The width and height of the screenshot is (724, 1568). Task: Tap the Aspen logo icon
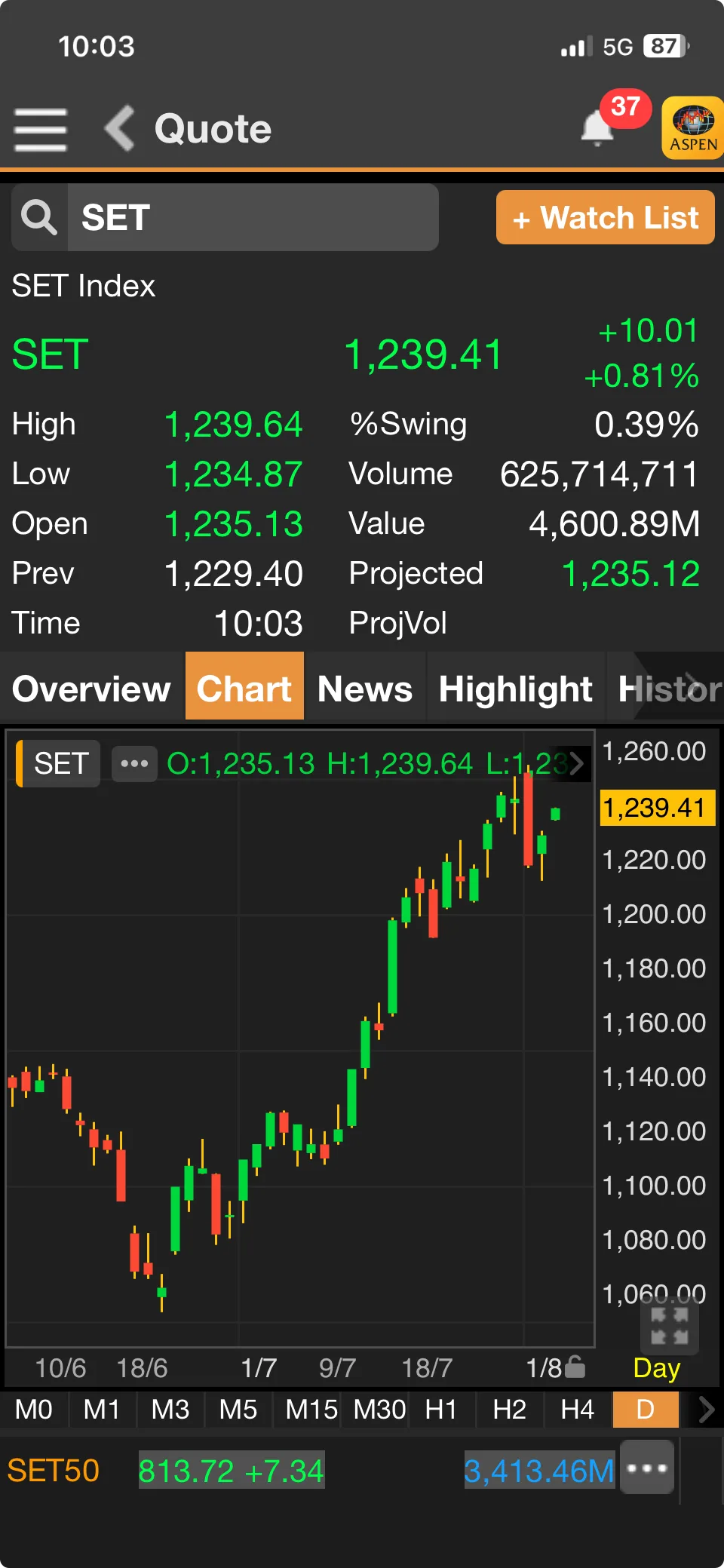point(692,127)
